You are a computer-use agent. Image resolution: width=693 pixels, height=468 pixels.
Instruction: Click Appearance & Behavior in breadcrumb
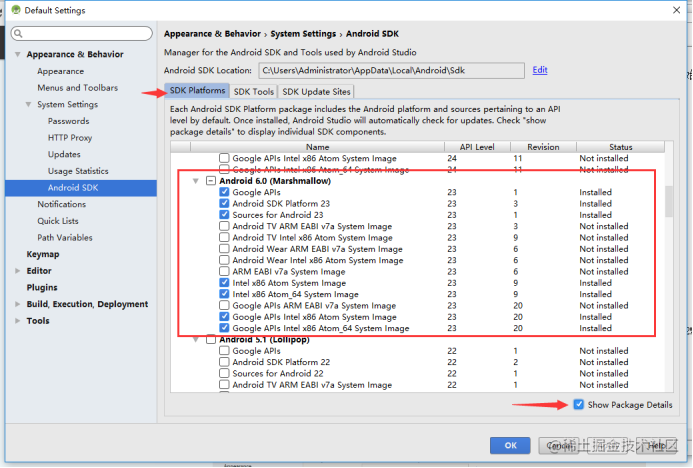212,34
